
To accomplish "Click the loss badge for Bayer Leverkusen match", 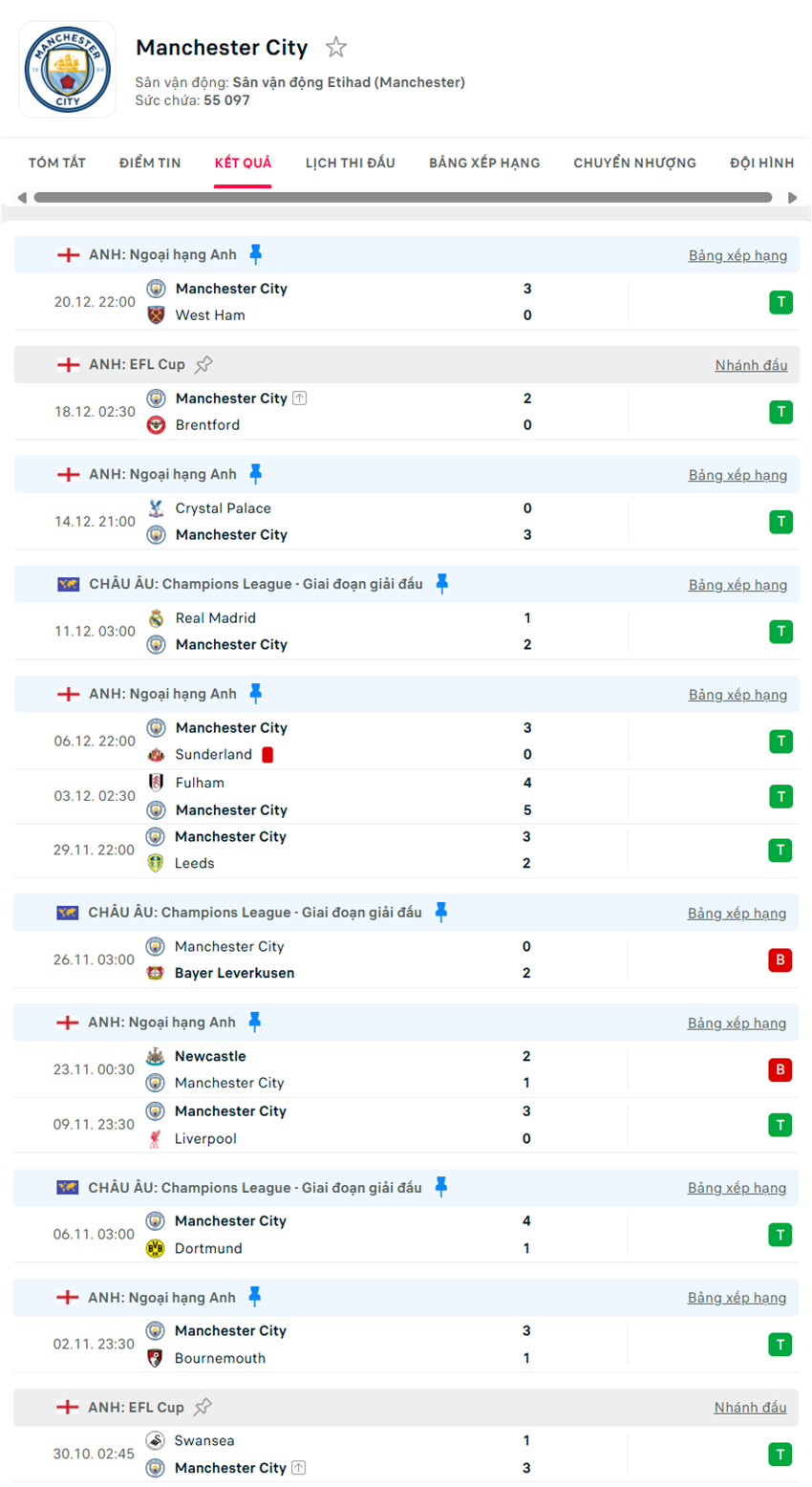I will [x=780, y=959].
